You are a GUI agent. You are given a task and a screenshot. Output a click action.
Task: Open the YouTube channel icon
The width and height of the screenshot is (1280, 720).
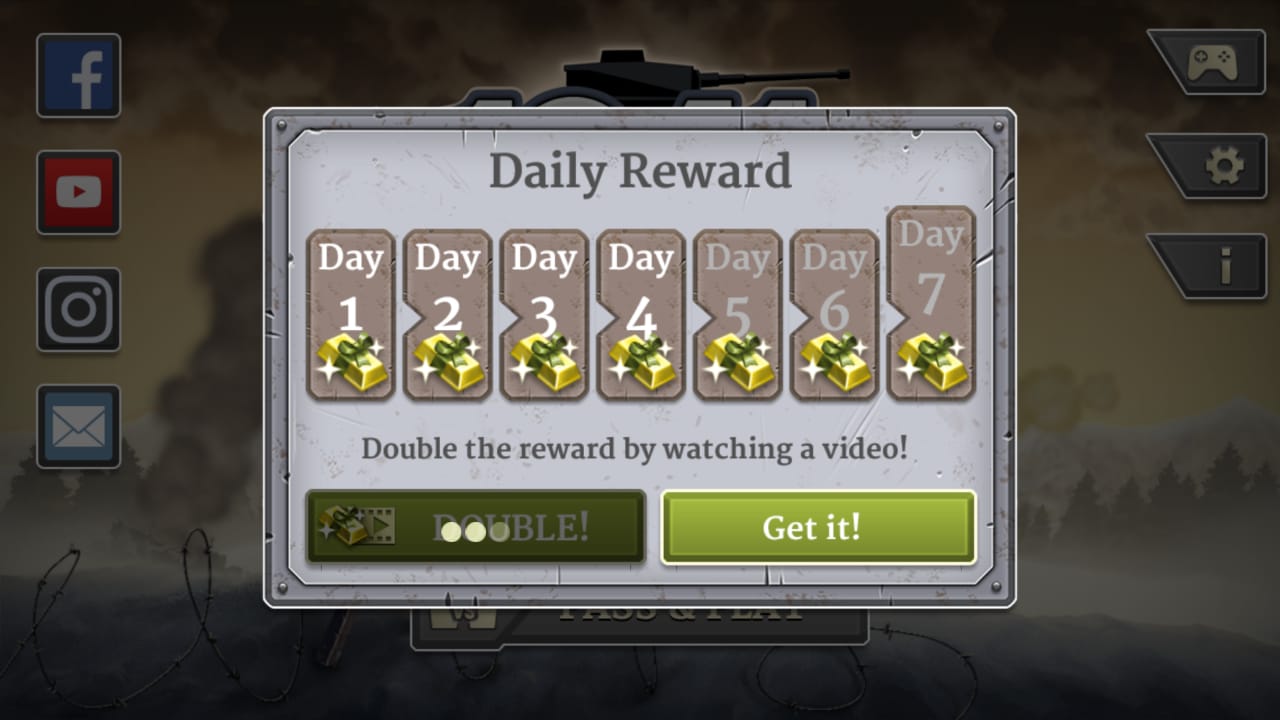79,193
